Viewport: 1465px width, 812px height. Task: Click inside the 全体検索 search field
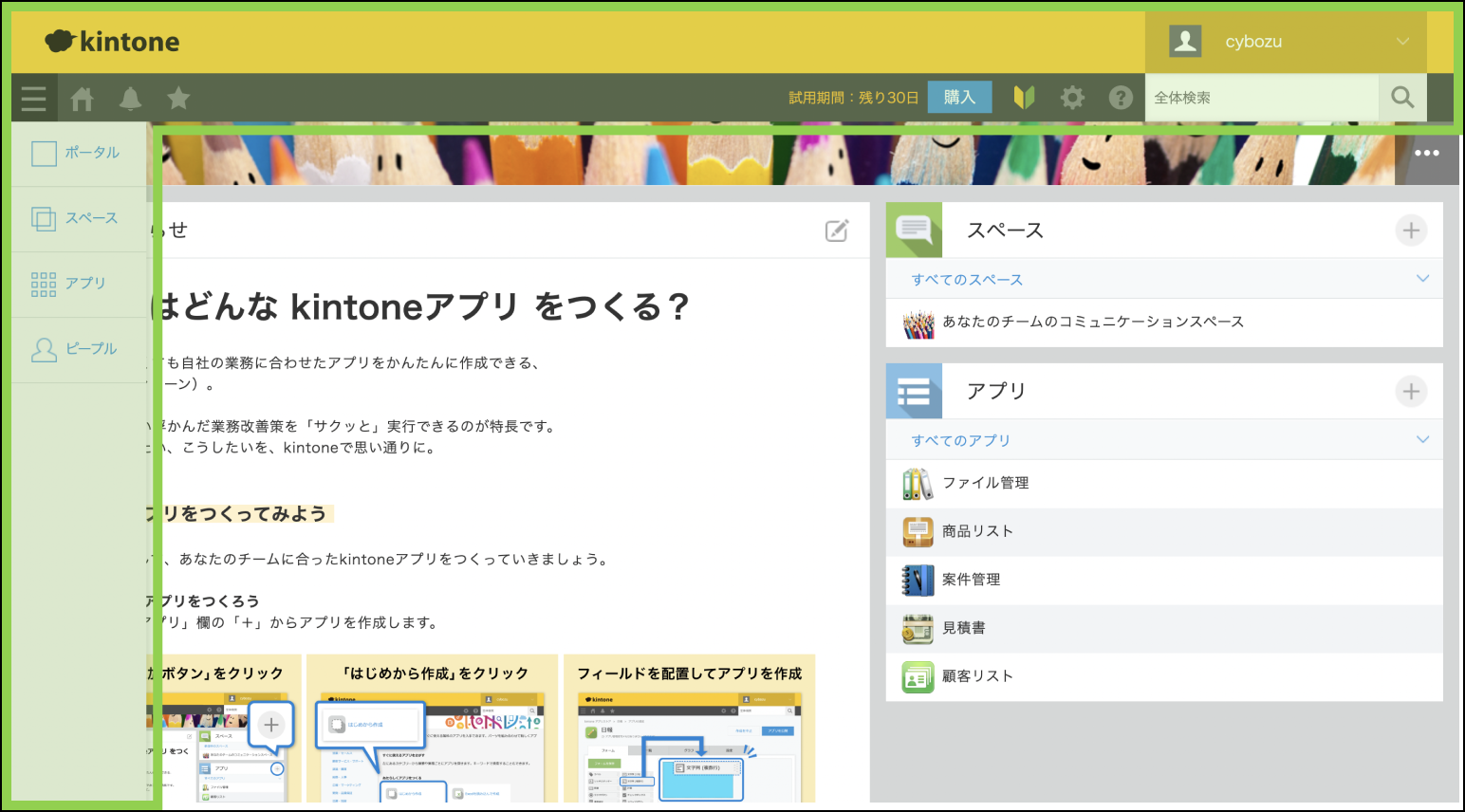pos(1262,97)
